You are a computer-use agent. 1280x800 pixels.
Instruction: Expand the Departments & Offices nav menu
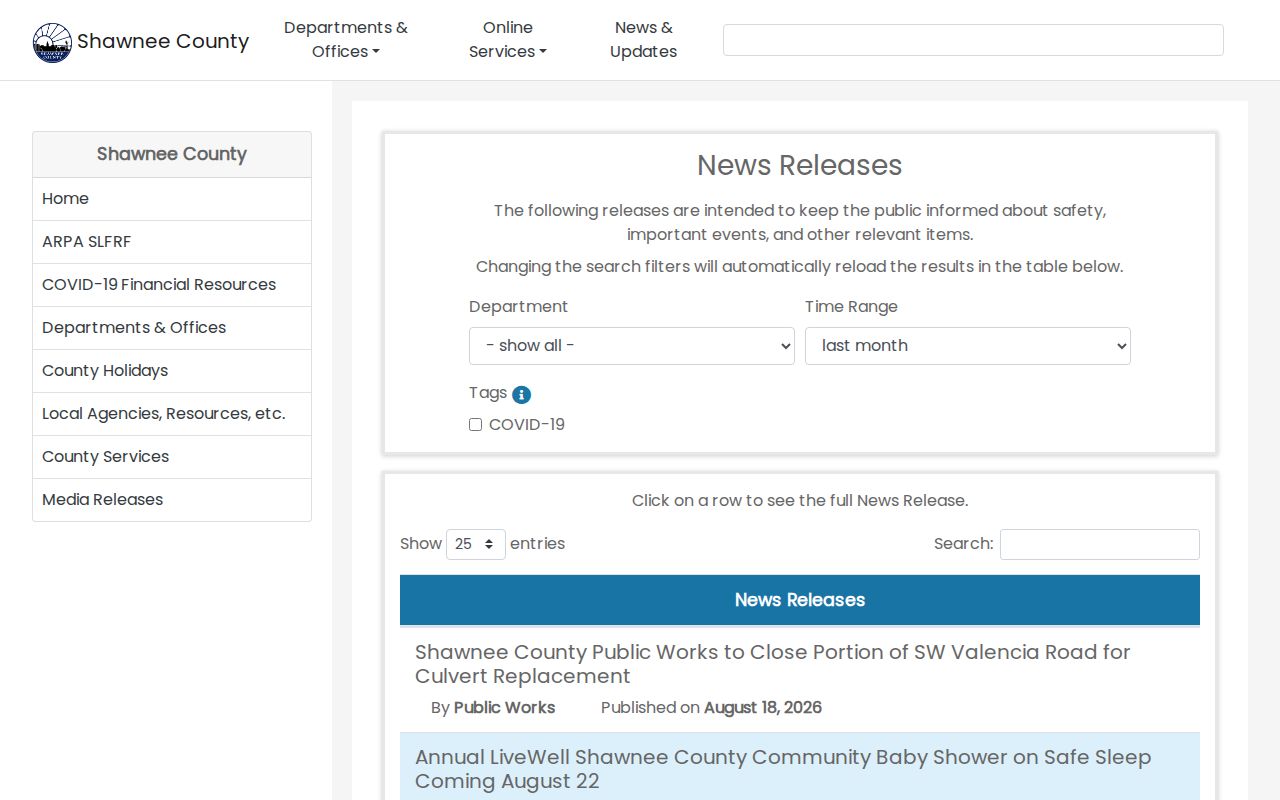click(346, 40)
